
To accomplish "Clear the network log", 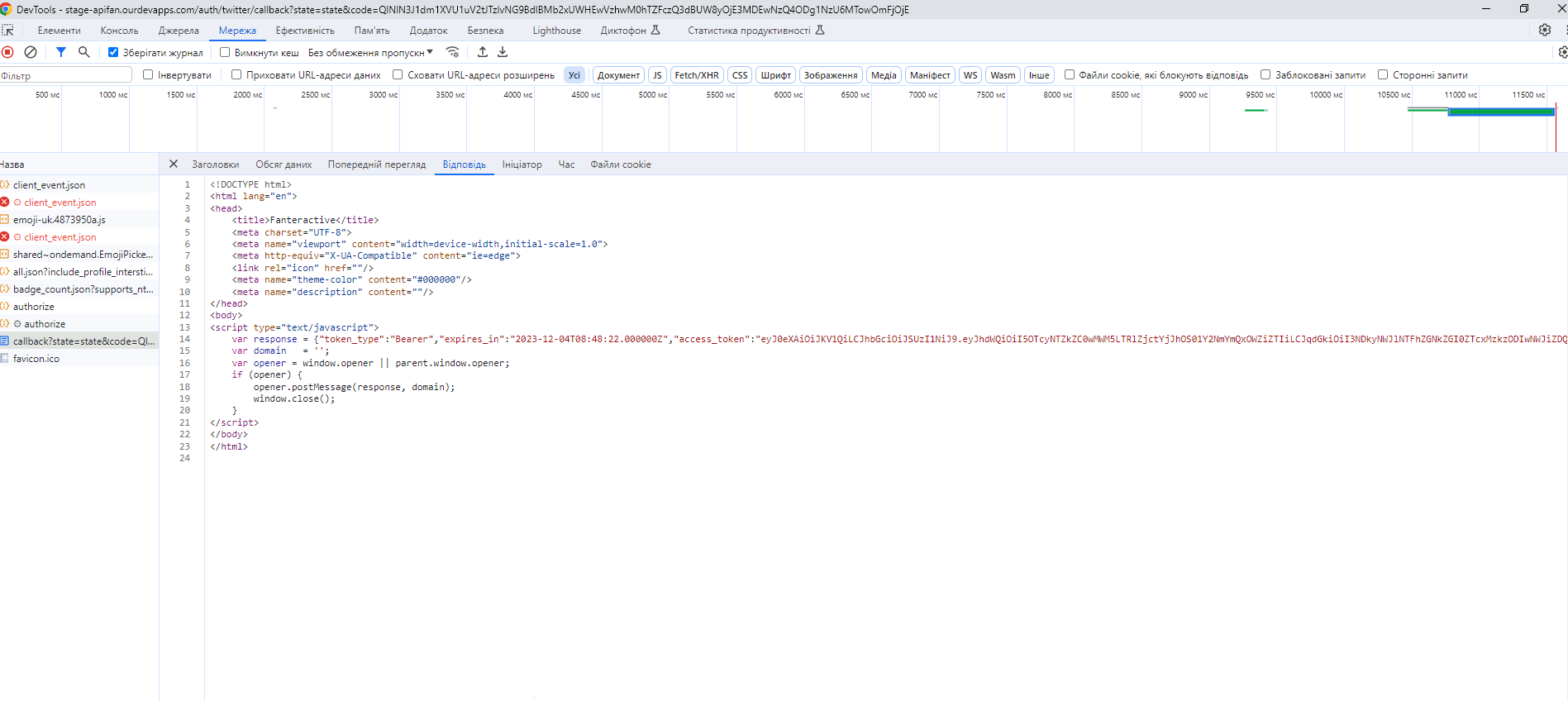I will point(31,52).
